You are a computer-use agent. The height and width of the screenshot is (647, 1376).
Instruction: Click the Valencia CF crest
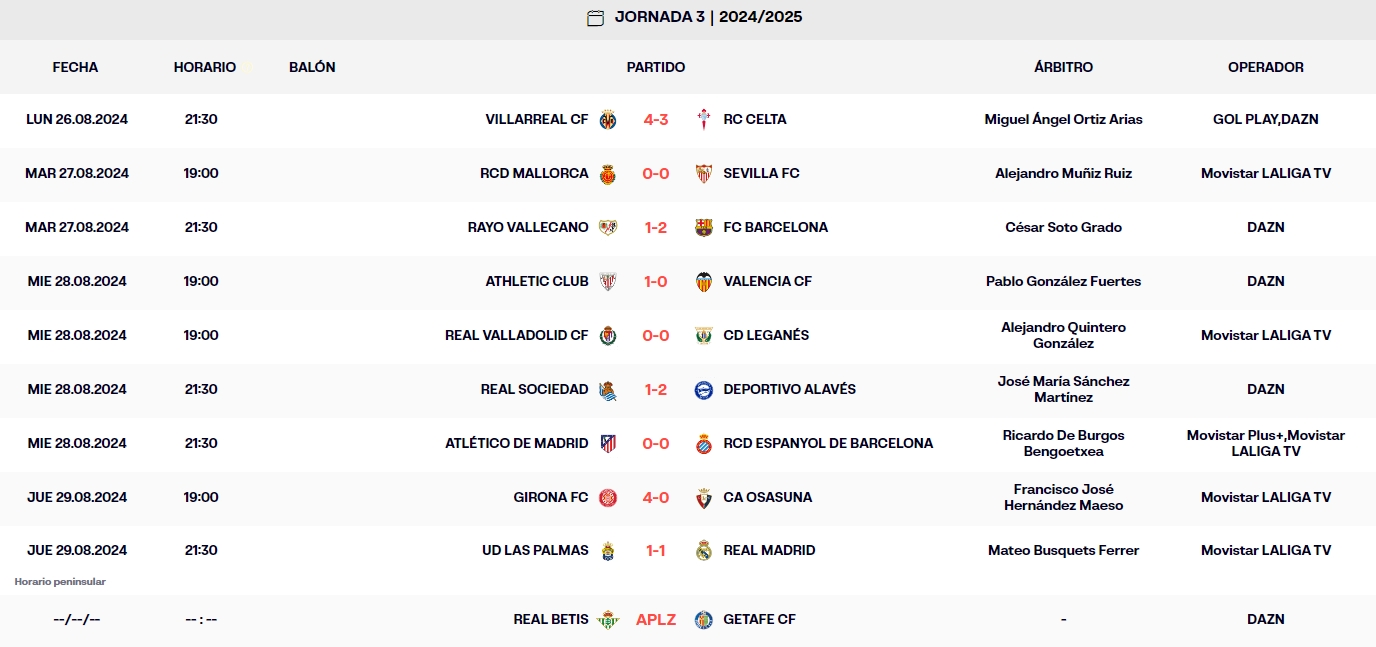click(701, 281)
